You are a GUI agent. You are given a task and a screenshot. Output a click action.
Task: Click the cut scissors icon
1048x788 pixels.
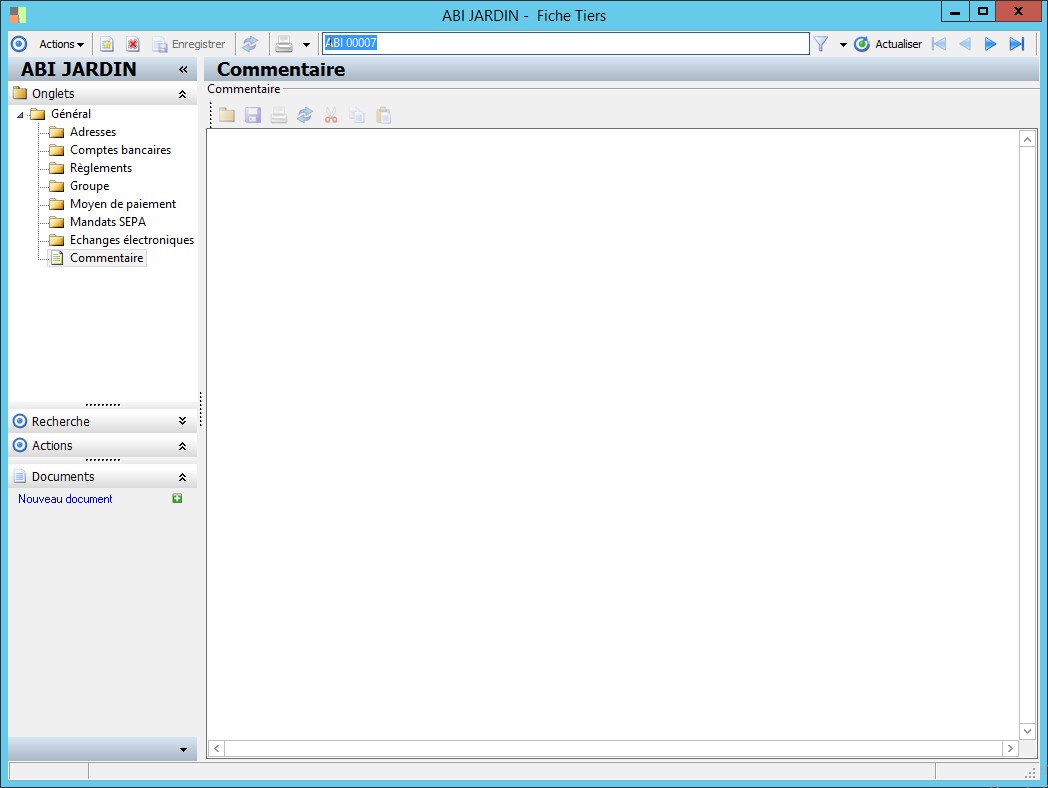pyautogui.click(x=331, y=116)
